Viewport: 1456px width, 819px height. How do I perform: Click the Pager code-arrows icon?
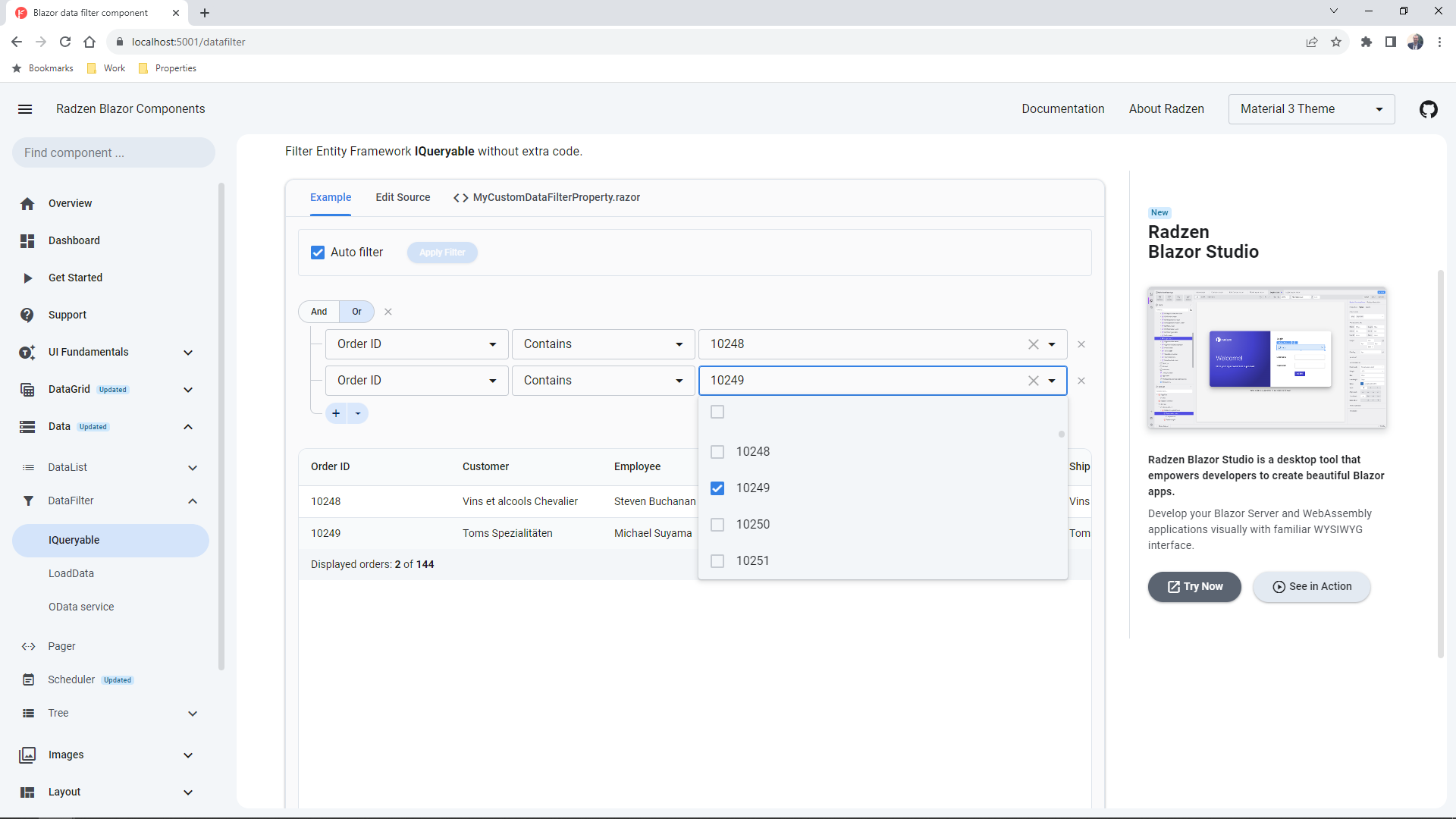28,646
